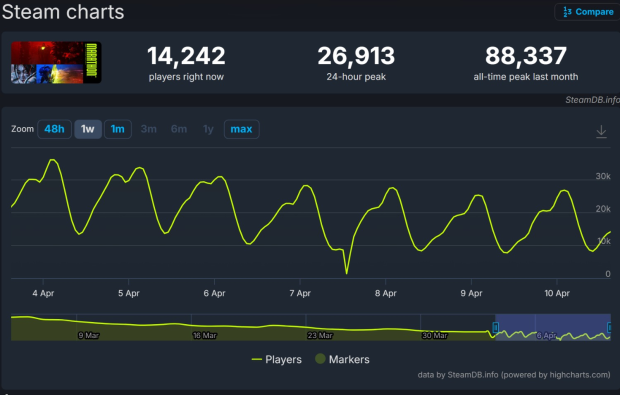The height and width of the screenshot is (395, 620).
Task: Click the 30k y-axis label
Action: (x=603, y=176)
